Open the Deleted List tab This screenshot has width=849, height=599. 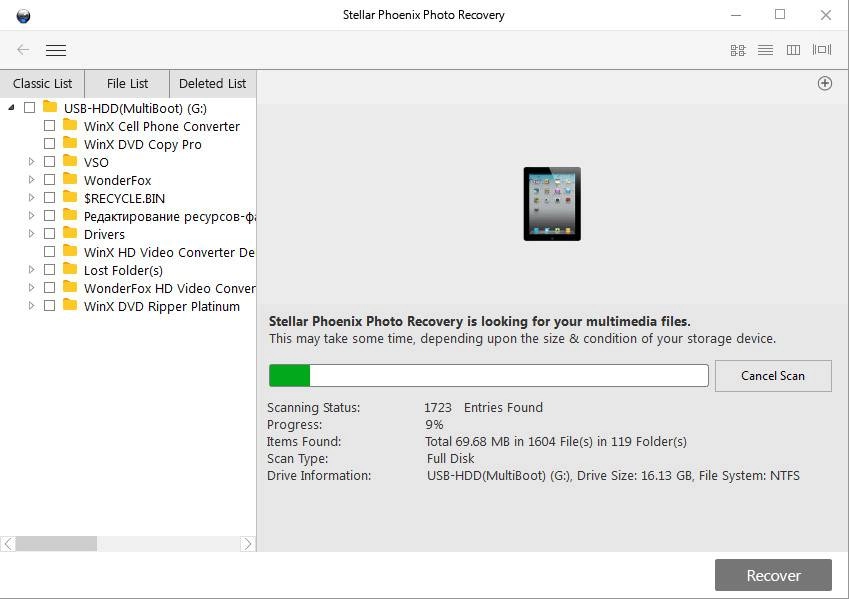click(x=212, y=83)
